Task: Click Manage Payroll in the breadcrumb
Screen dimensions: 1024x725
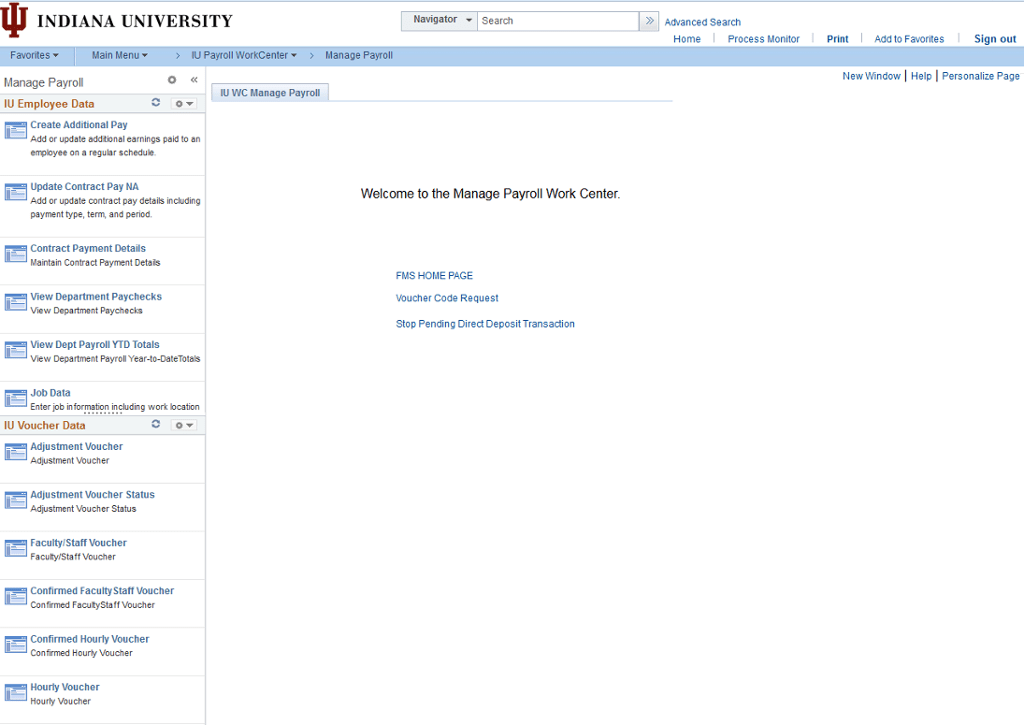Action: pos(359,56)
